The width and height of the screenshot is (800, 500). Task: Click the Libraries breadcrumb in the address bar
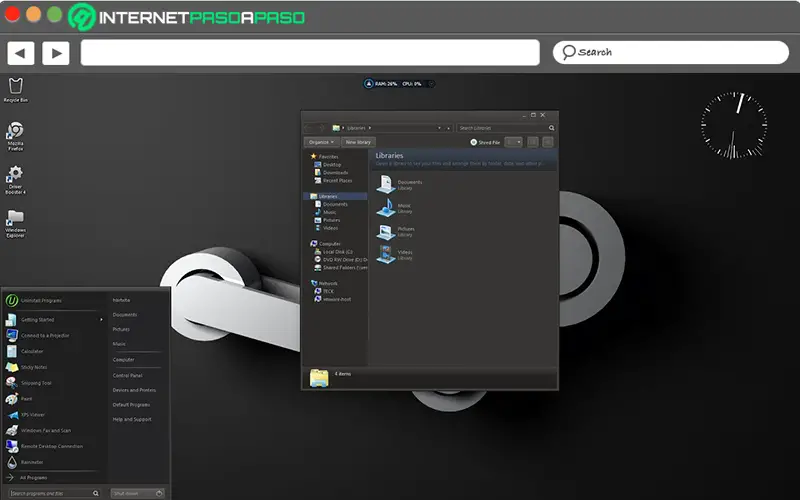(357, 128)
